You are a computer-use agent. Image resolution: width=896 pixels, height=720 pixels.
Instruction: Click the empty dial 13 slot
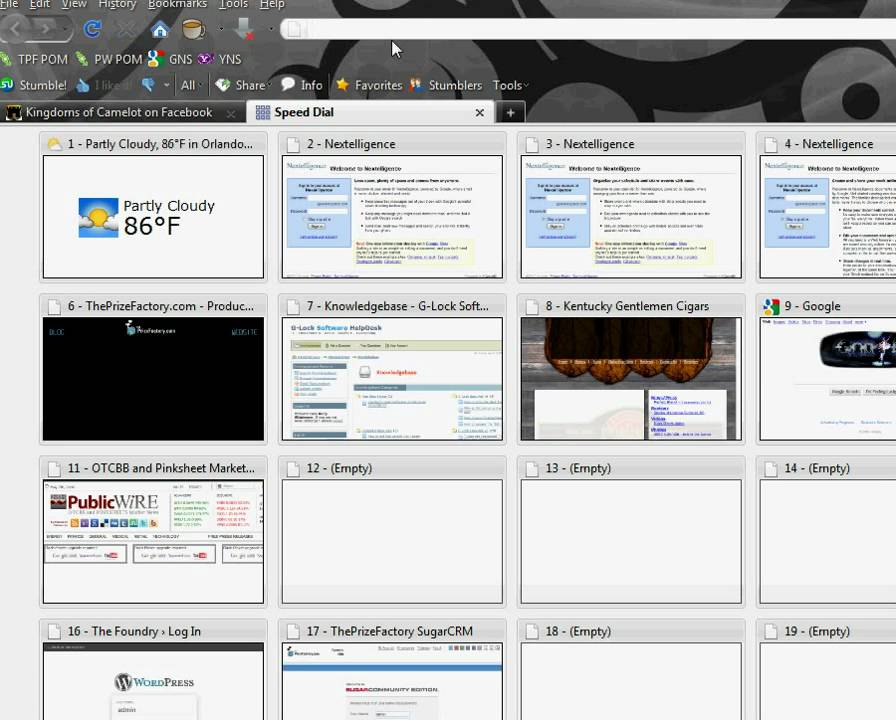[631, 541]
